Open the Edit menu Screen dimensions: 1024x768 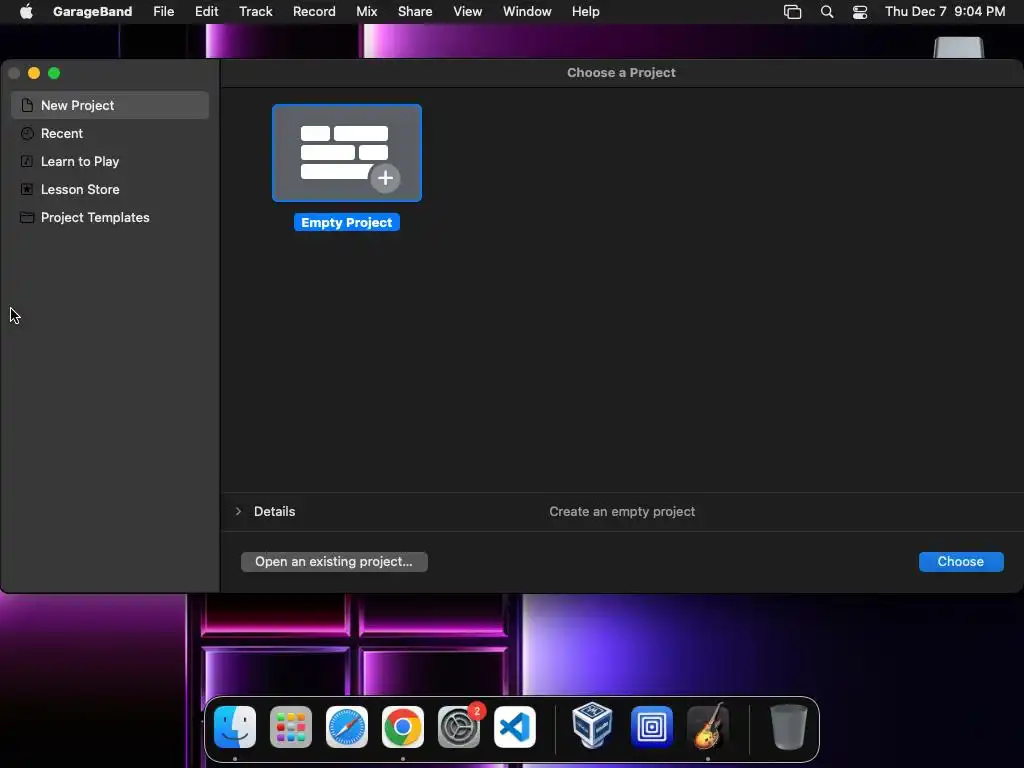[206, 12]
